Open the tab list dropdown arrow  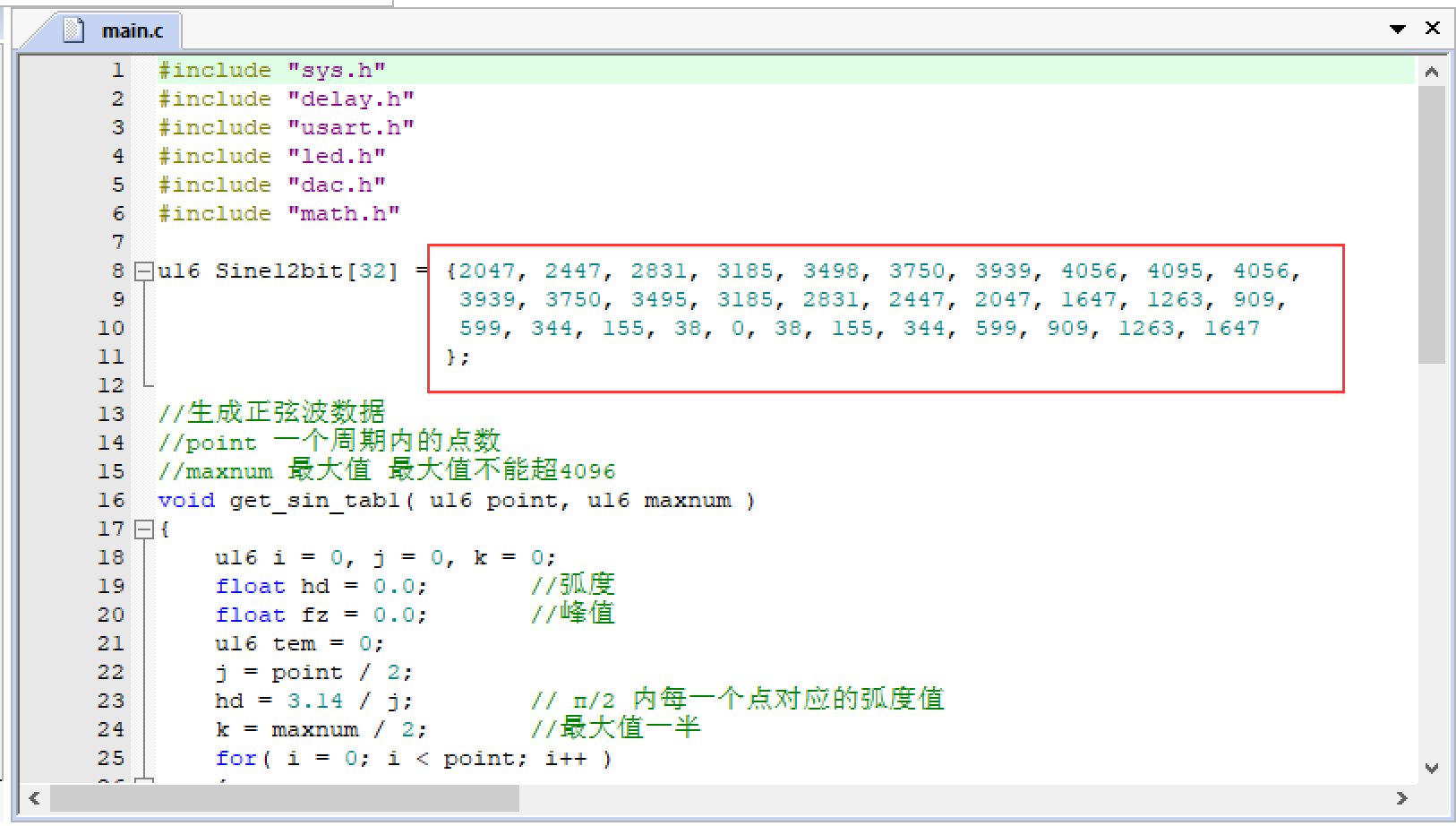coord(1398,29)
